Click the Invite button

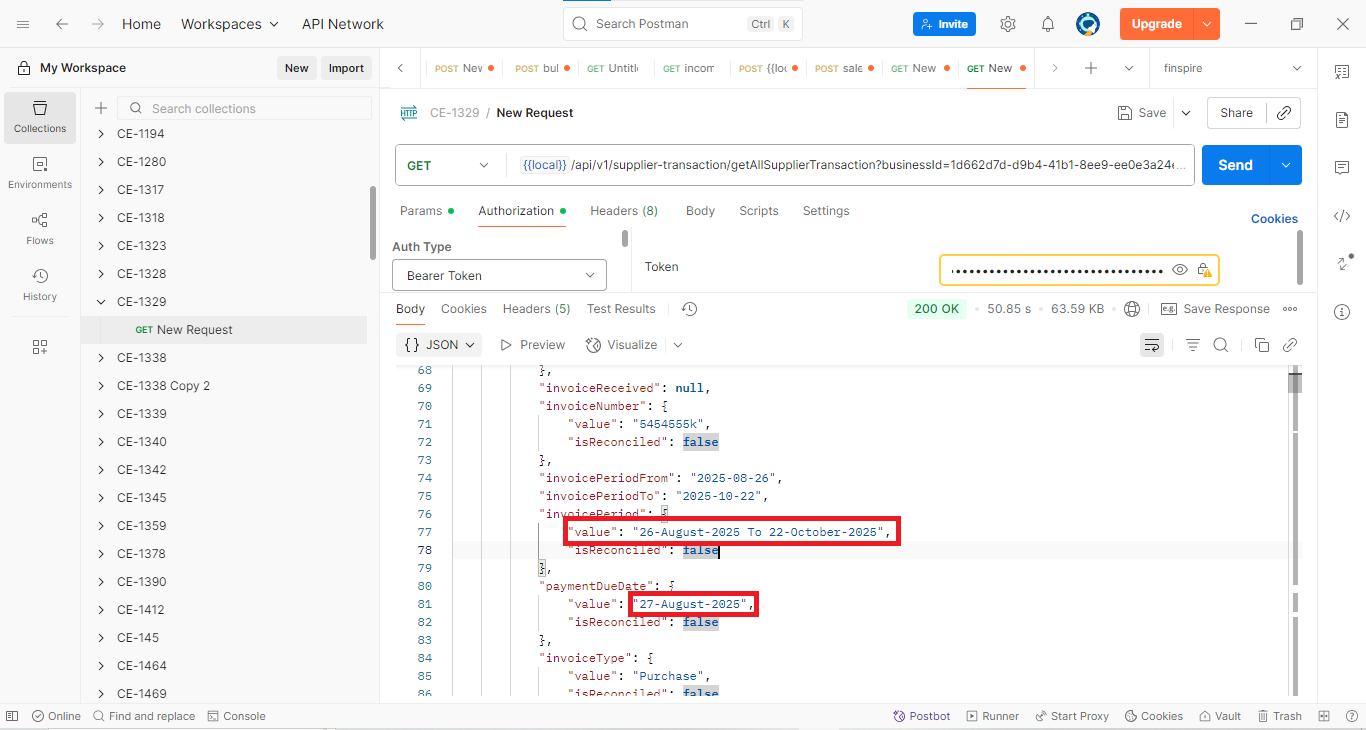tap(944, 24)
